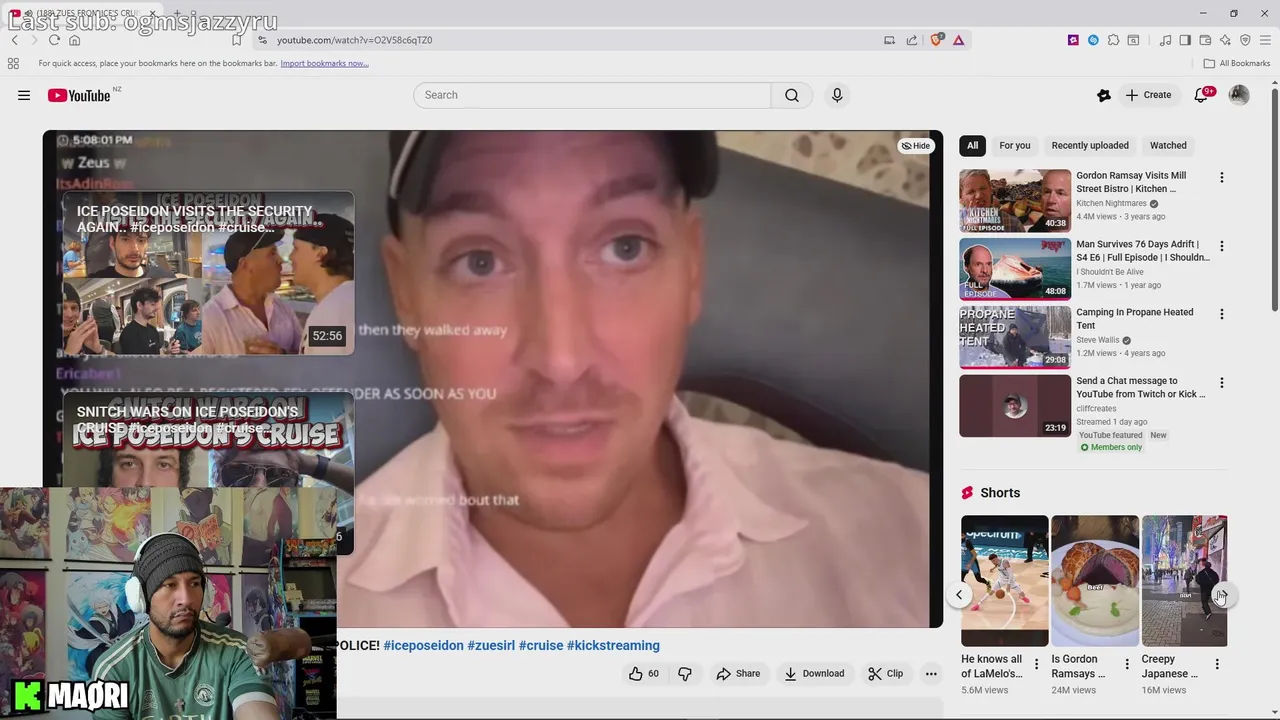Select the Recently uploaded filter chip
This screenshot has width=1280, height=720.
pos(1090,146)
